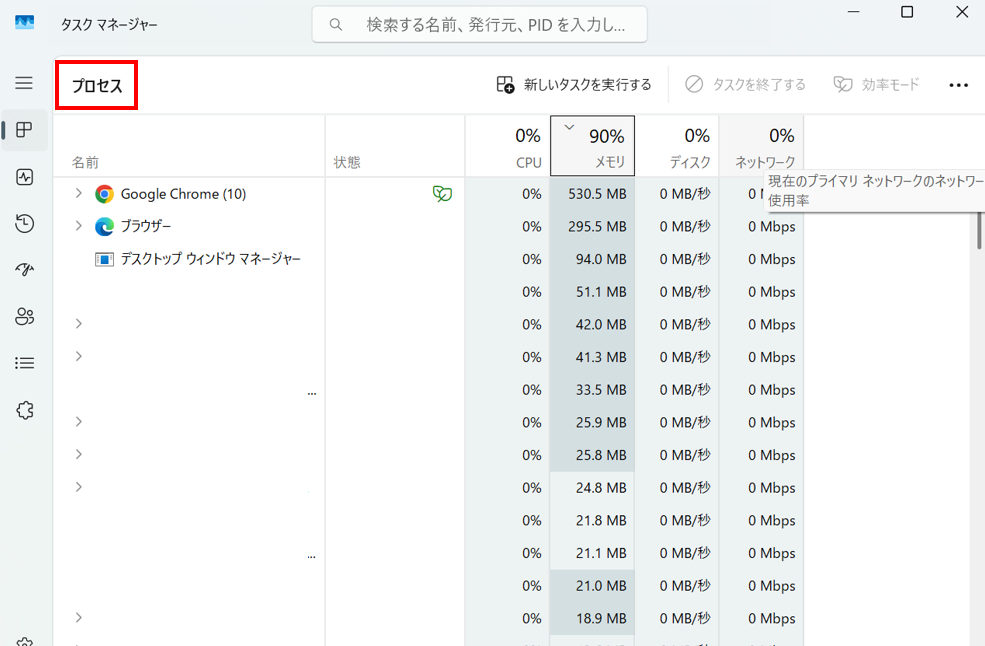Expand the process row using 42.0 MB
985x646 pixels.
coord(79,324)
